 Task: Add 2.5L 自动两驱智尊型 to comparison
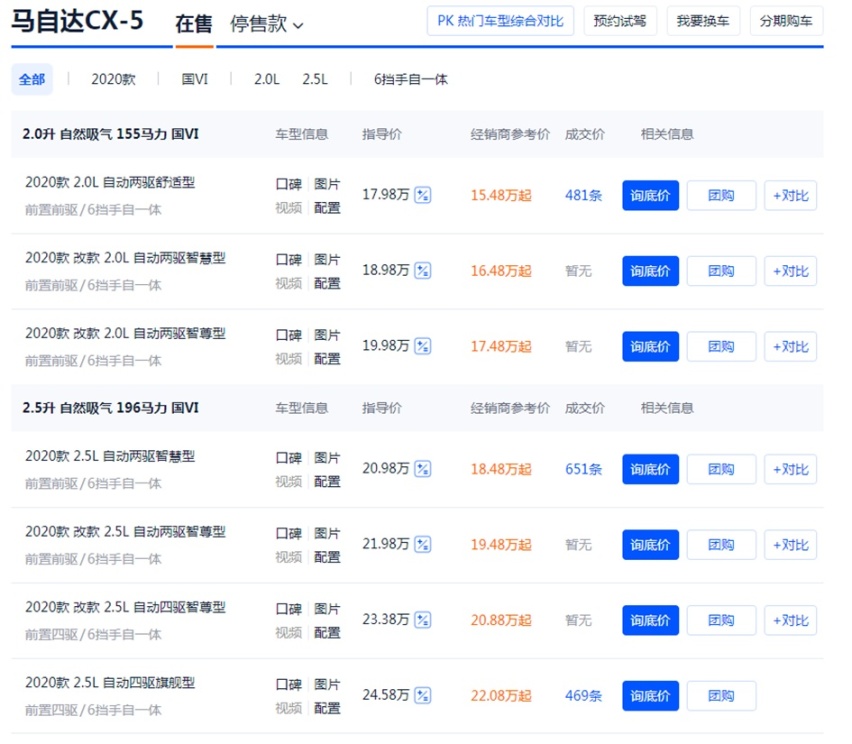(791, 545)
